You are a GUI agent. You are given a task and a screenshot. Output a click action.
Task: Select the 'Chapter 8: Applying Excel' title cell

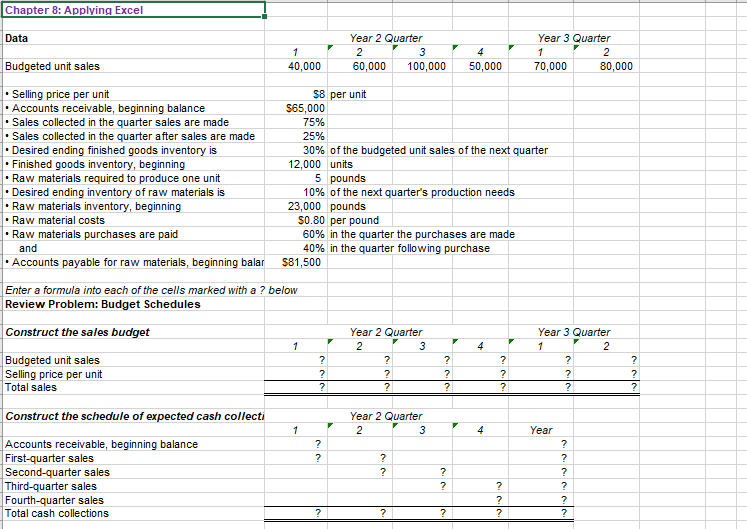133,10
